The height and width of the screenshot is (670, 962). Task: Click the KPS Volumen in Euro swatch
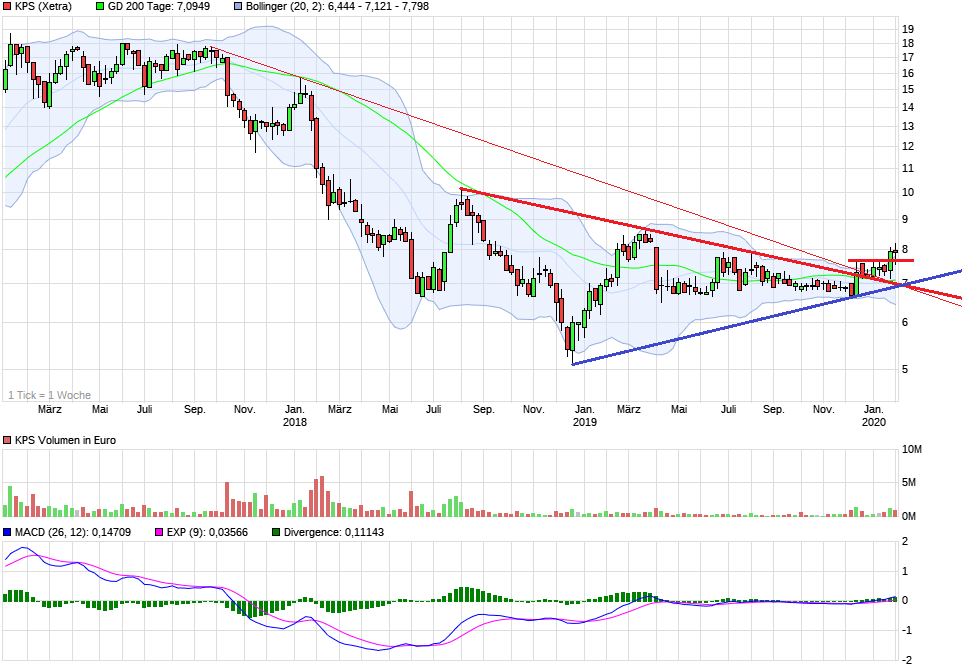point(8,440)
